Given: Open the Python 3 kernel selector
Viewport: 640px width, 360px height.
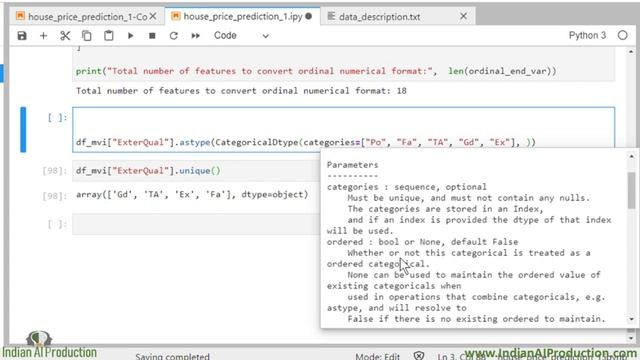Looking at the screenshot, I should (x=587, y=36).
